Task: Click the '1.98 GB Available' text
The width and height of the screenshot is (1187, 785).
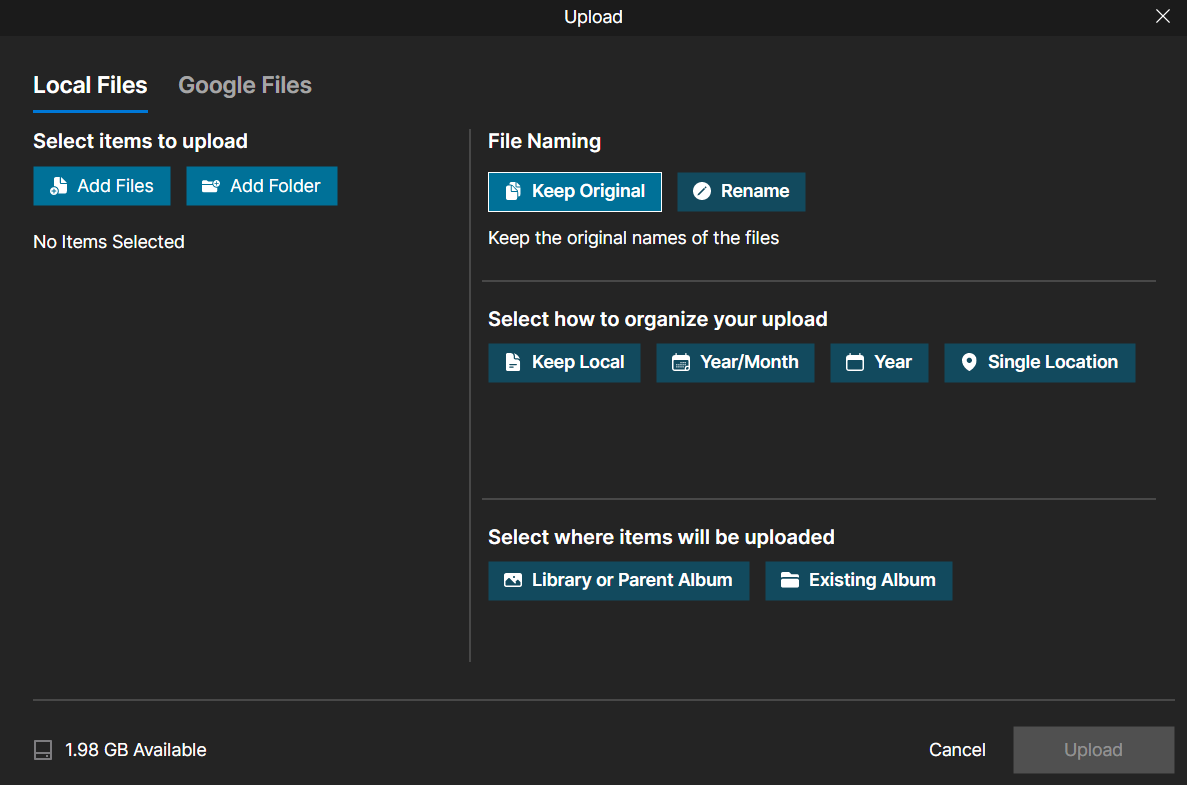Action: coord(136,750)
